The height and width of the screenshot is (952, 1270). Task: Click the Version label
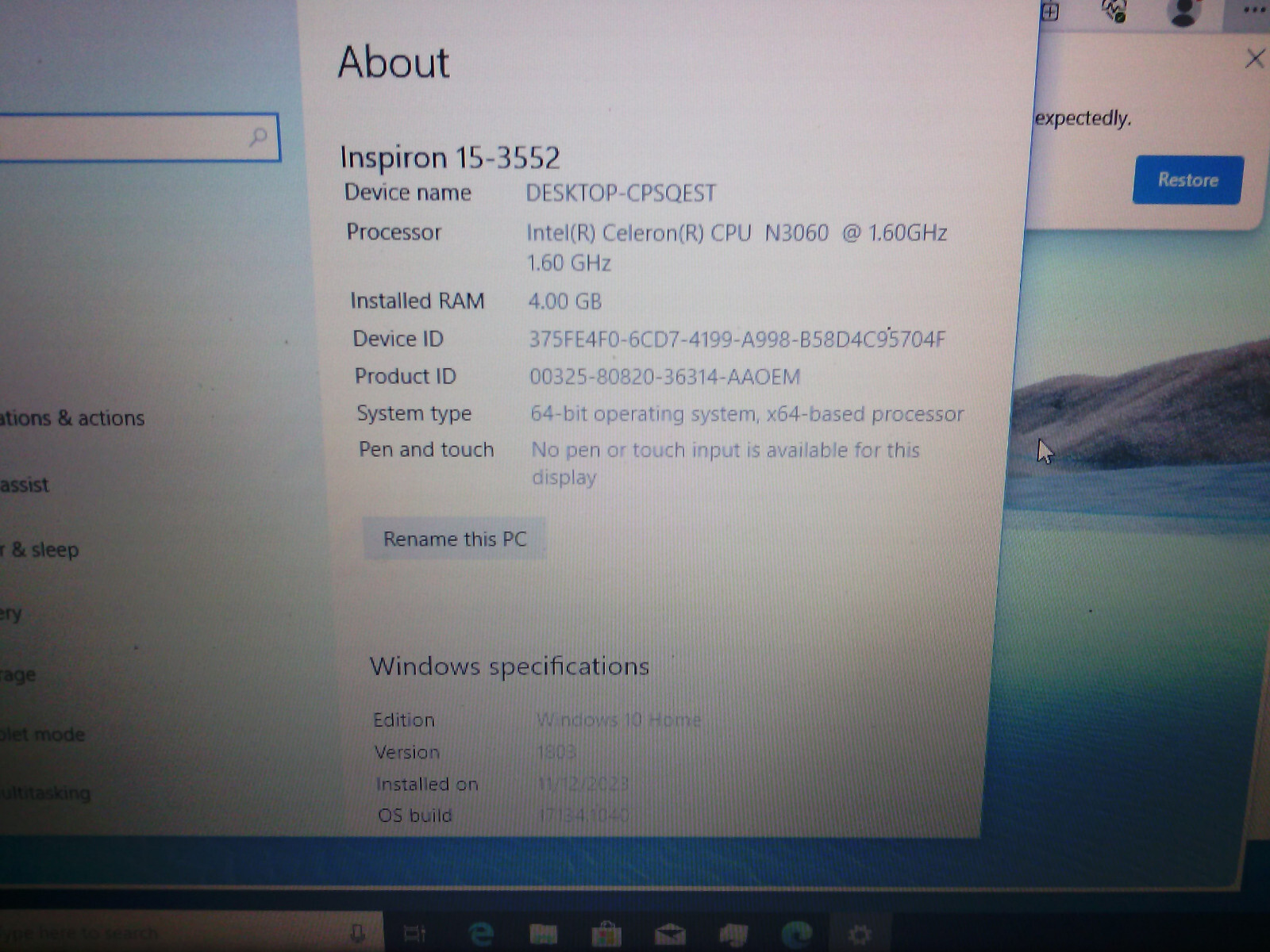pos(407,752)
